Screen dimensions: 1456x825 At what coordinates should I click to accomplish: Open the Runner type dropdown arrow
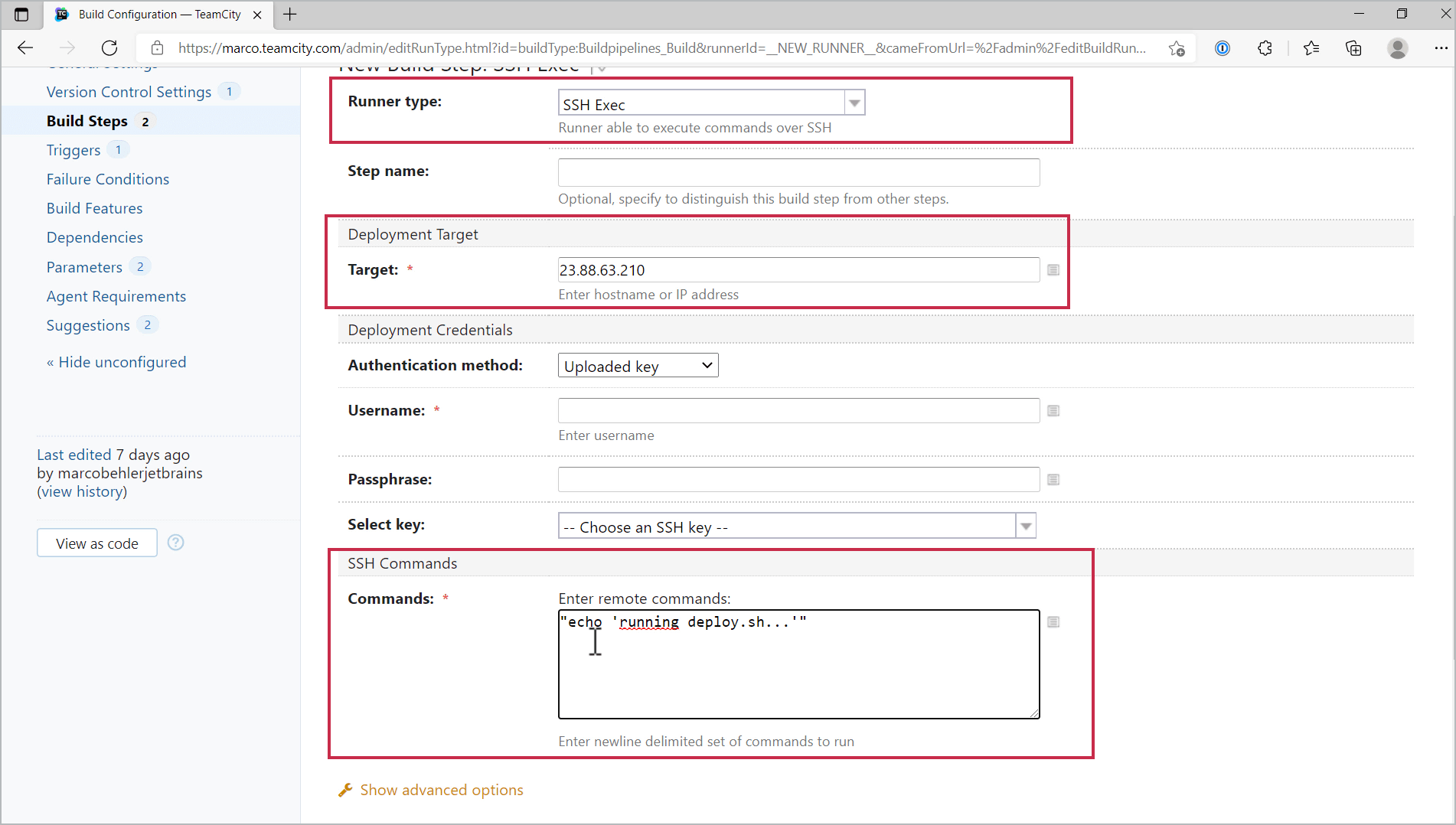tap(854, 103)
